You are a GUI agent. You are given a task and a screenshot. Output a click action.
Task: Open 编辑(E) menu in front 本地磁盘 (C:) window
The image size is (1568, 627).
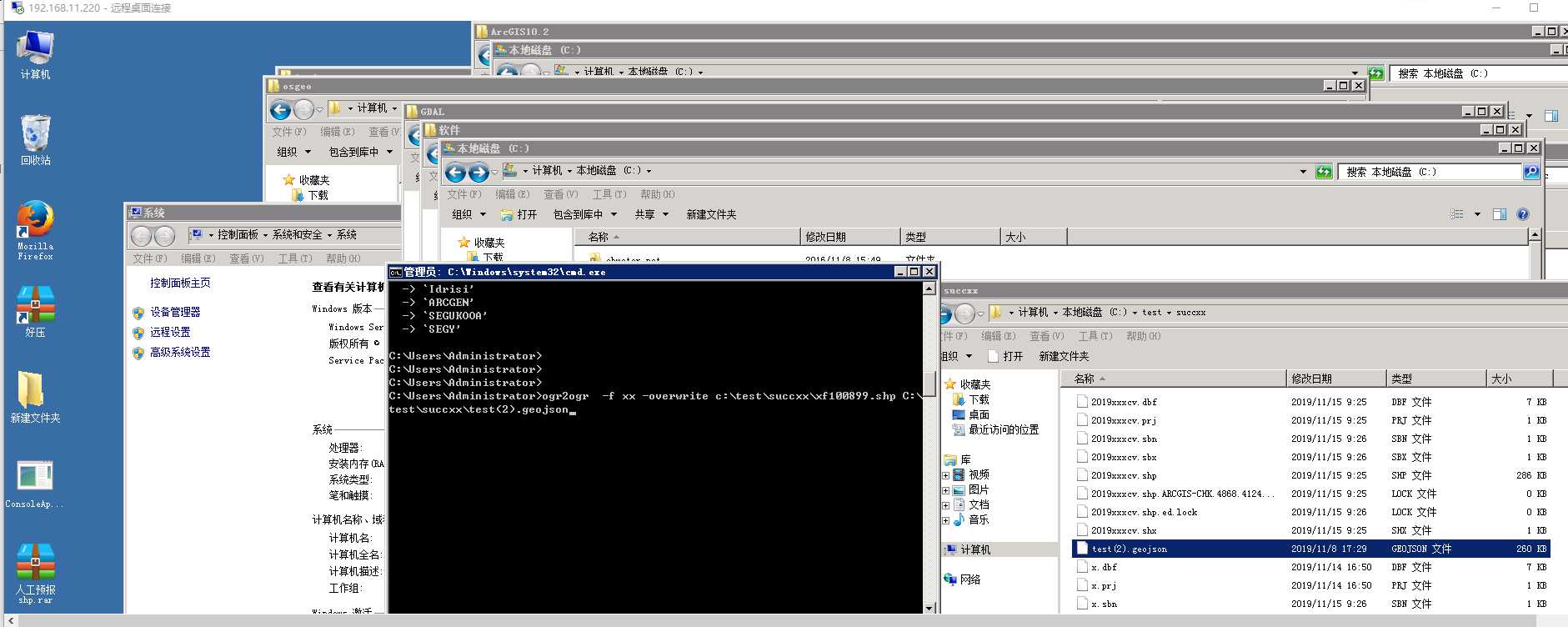[x=513, y=194]
